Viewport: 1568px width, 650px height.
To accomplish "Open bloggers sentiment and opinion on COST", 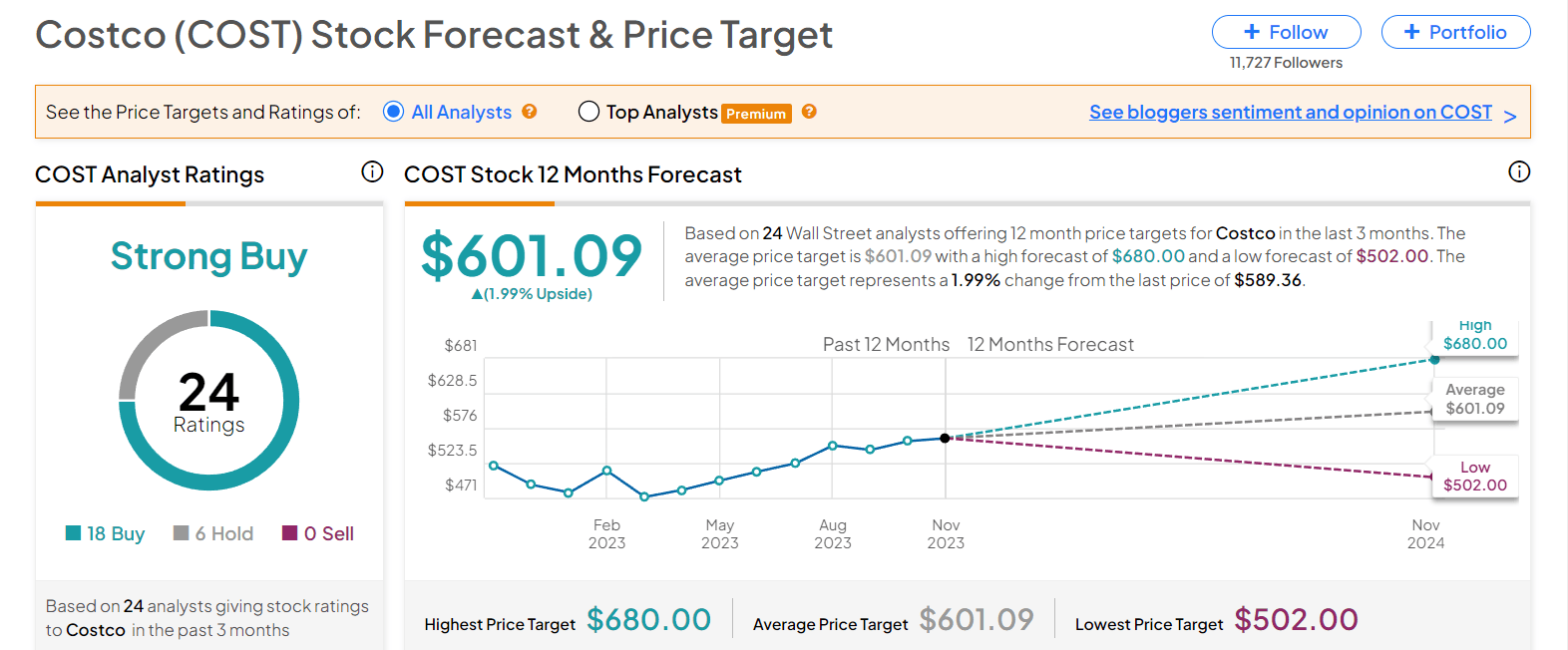I will coord(1290,112).
